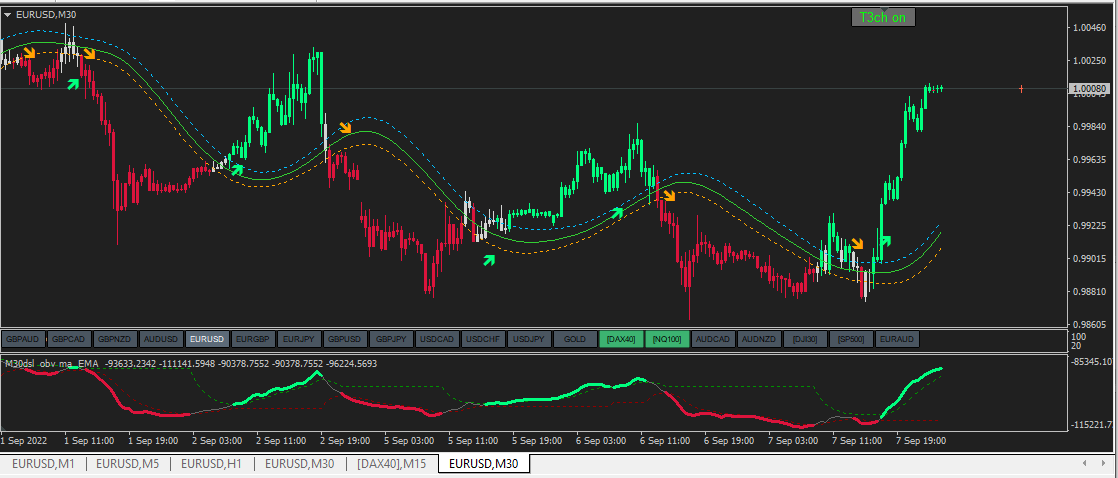Switch chart to GBPCAD symbol button
The image size is (1118, 478).
point(69,339)
